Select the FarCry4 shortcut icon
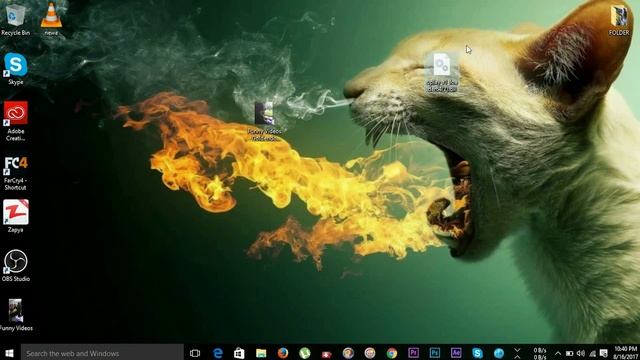Screen dimensions: 640x360 16,173
